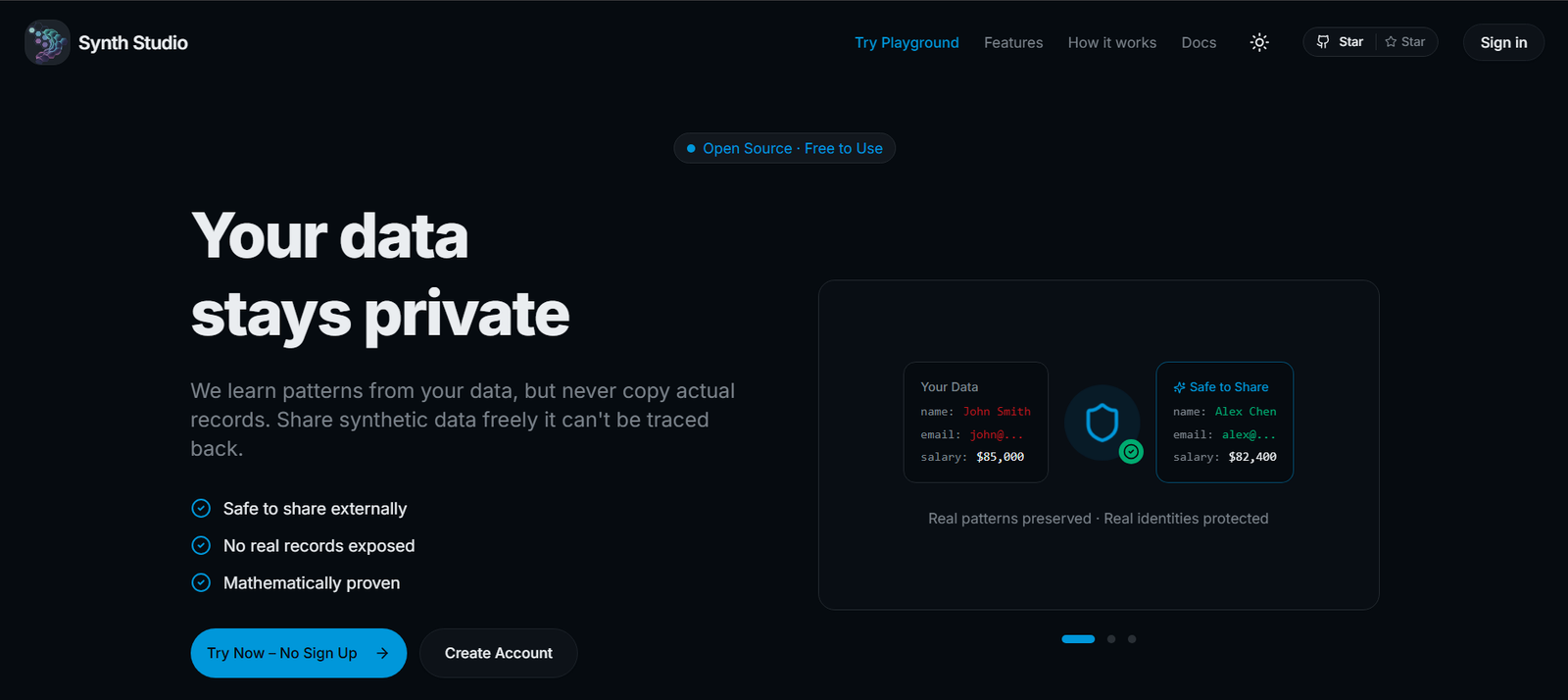Open the Try Playground nav item
Image resolution: width=1568 pixels, height=700 pixels.
tap(906, 42)
